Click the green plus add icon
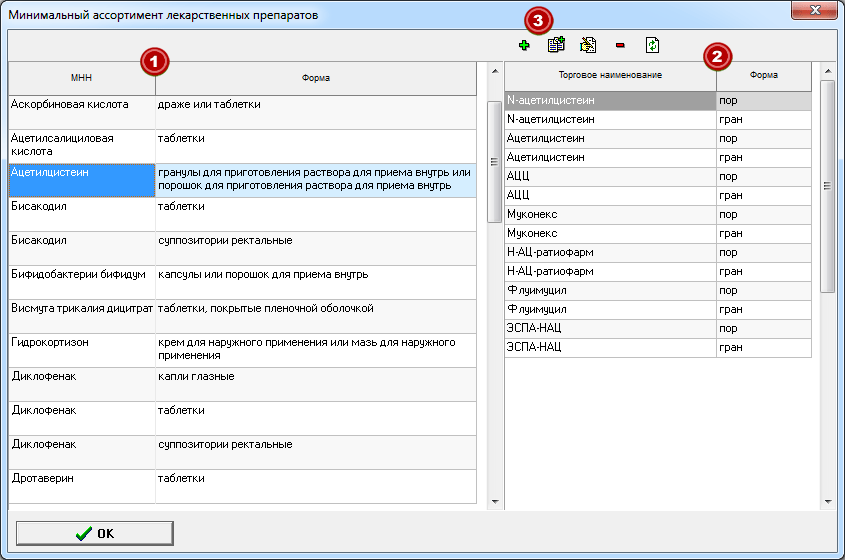The image size is (845, 560). 524,45
